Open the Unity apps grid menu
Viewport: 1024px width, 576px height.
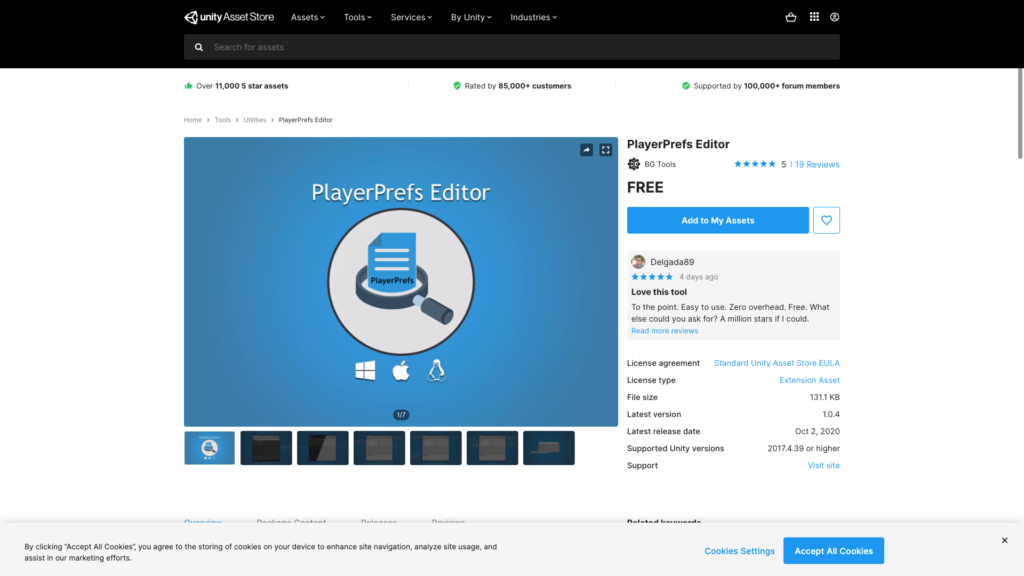(814, 17)
